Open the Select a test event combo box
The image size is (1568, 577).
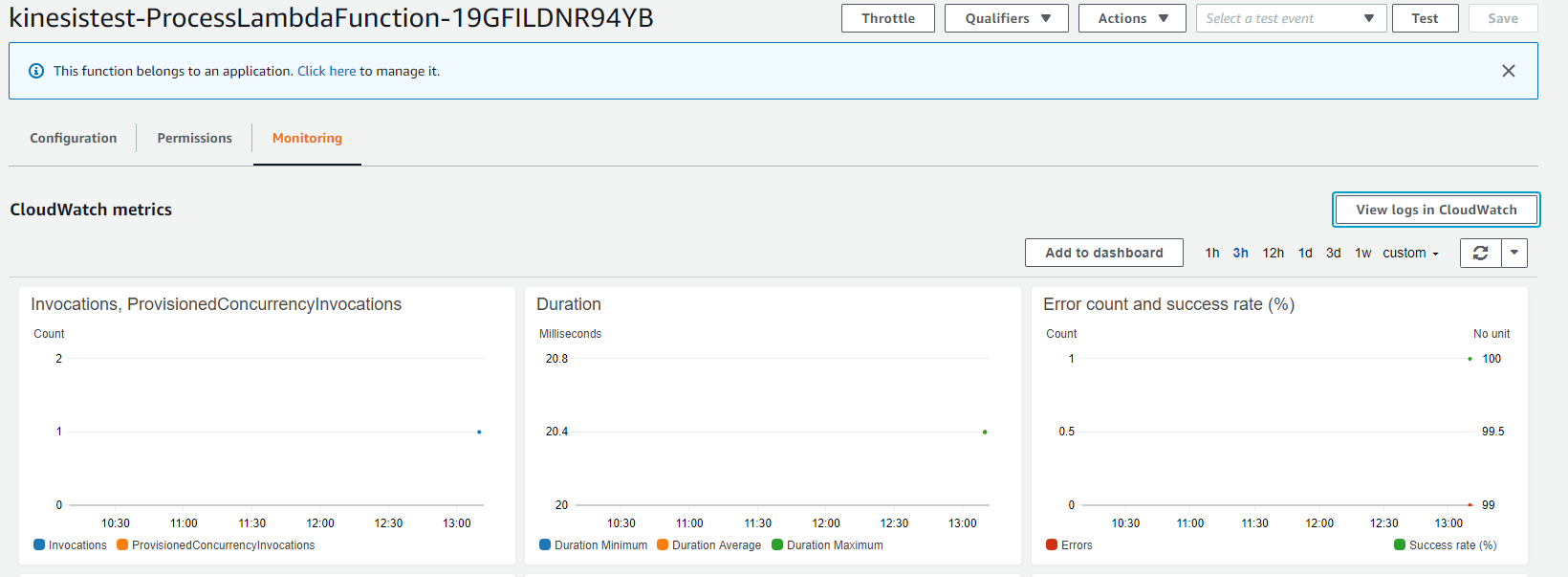(1291, 18)
